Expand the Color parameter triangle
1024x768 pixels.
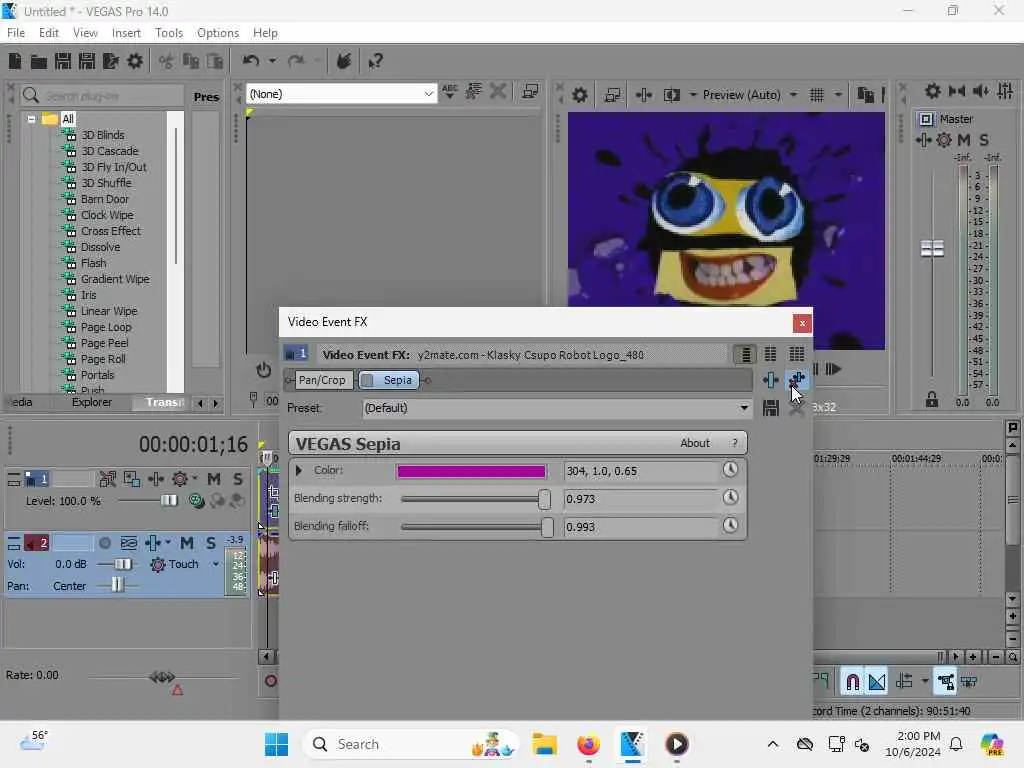point(299,470)
